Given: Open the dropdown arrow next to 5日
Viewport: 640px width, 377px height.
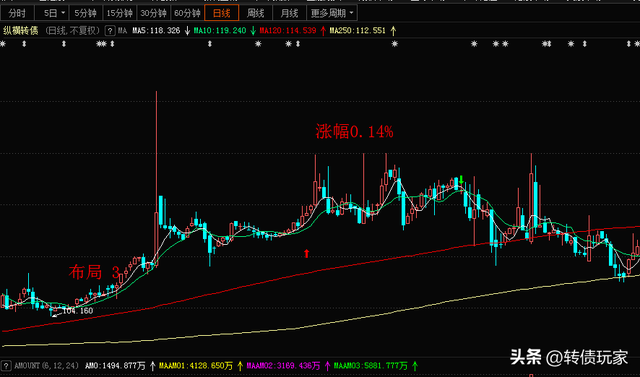Looking at the screenshot, I should [x=64, y=13].
